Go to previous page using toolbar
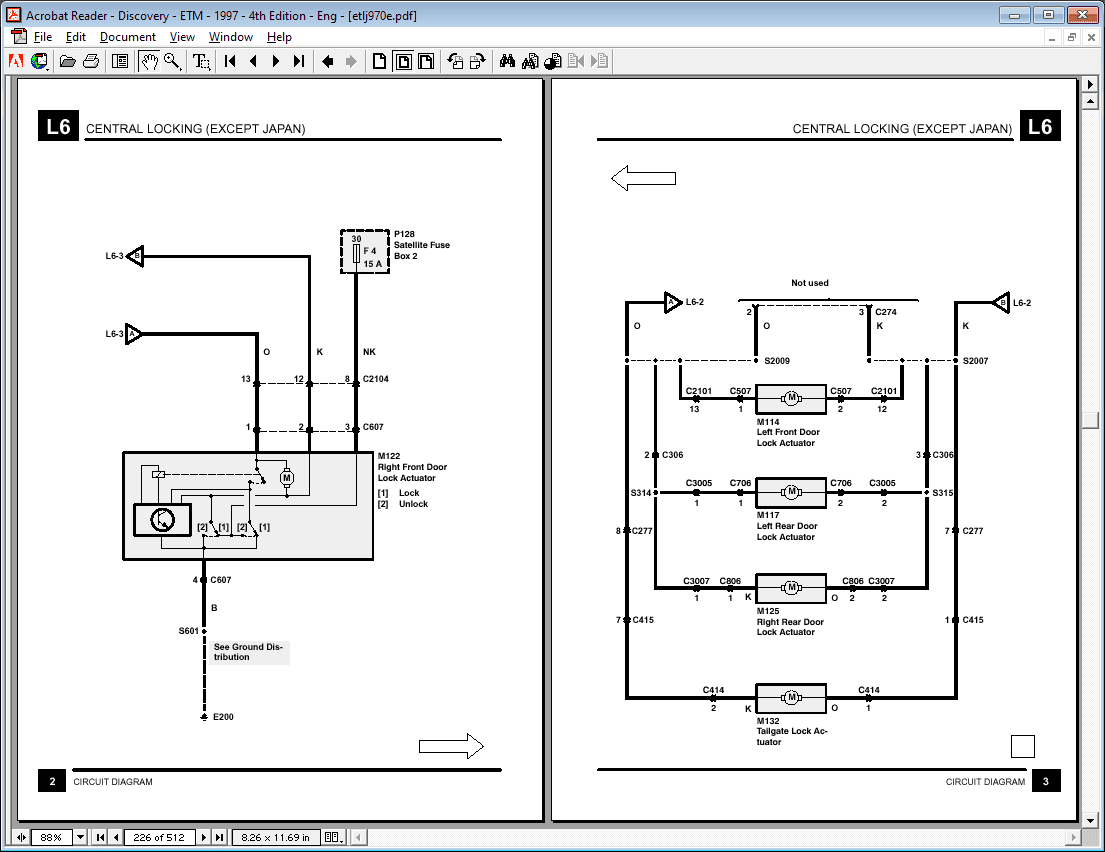This screenshot has height=852, width=1105. pos(253,61)
